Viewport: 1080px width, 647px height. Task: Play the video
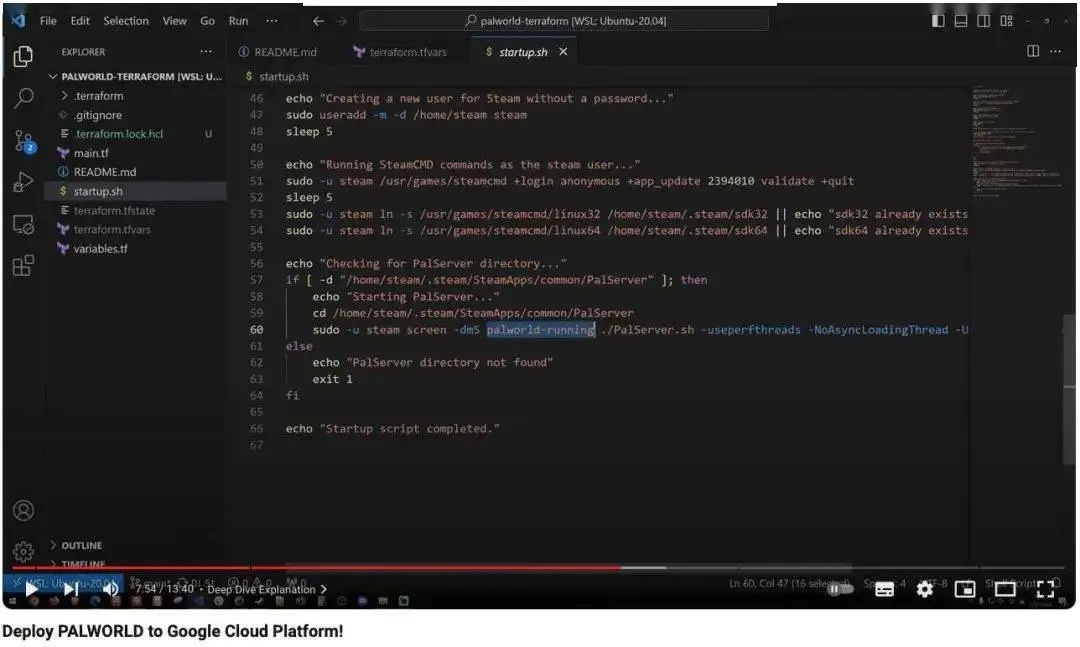point(31,589)
